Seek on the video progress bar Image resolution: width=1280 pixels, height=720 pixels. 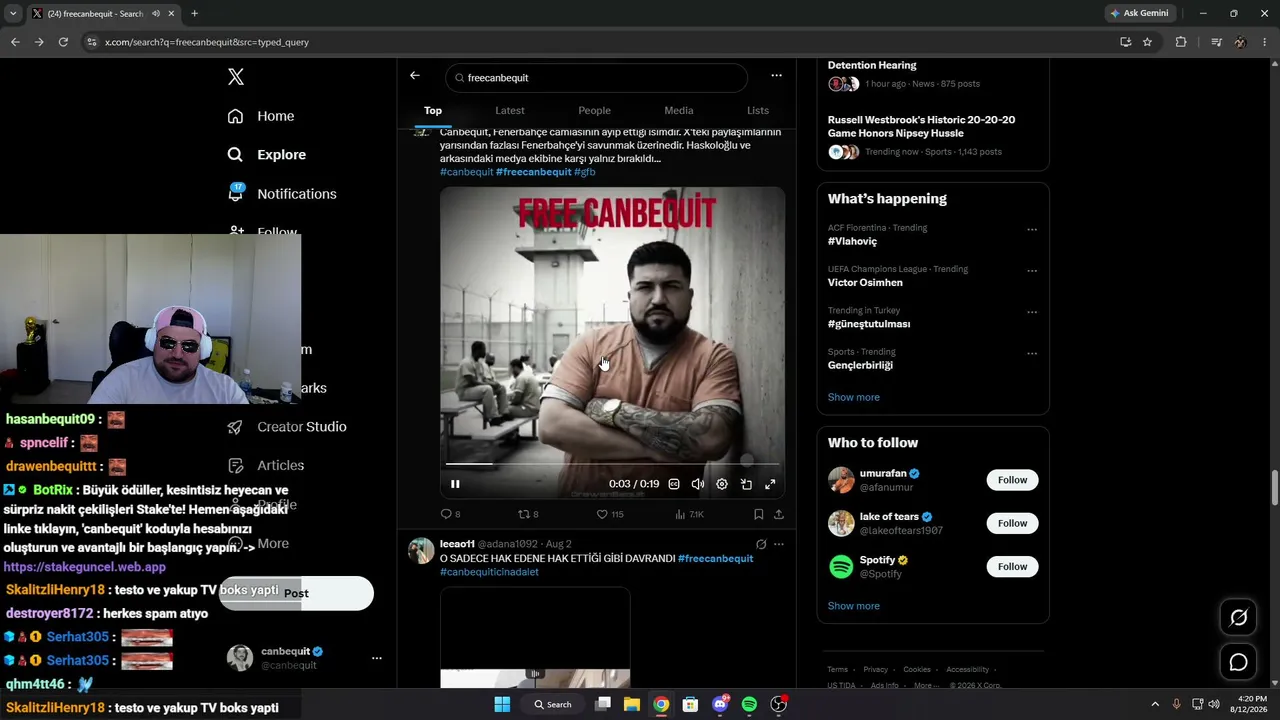612,464
